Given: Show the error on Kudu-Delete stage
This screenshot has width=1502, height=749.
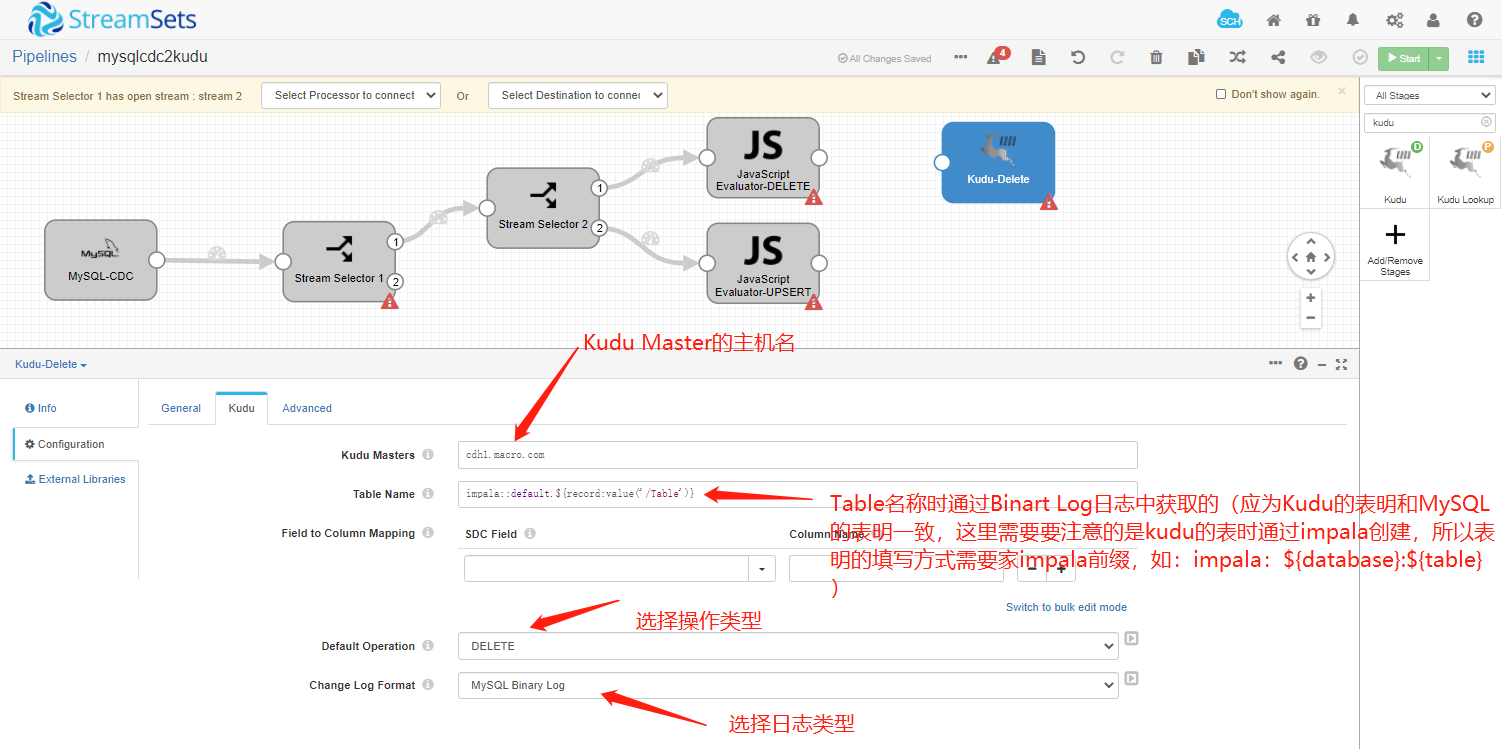Looking at the screenshot, I should pos(1048,201).
